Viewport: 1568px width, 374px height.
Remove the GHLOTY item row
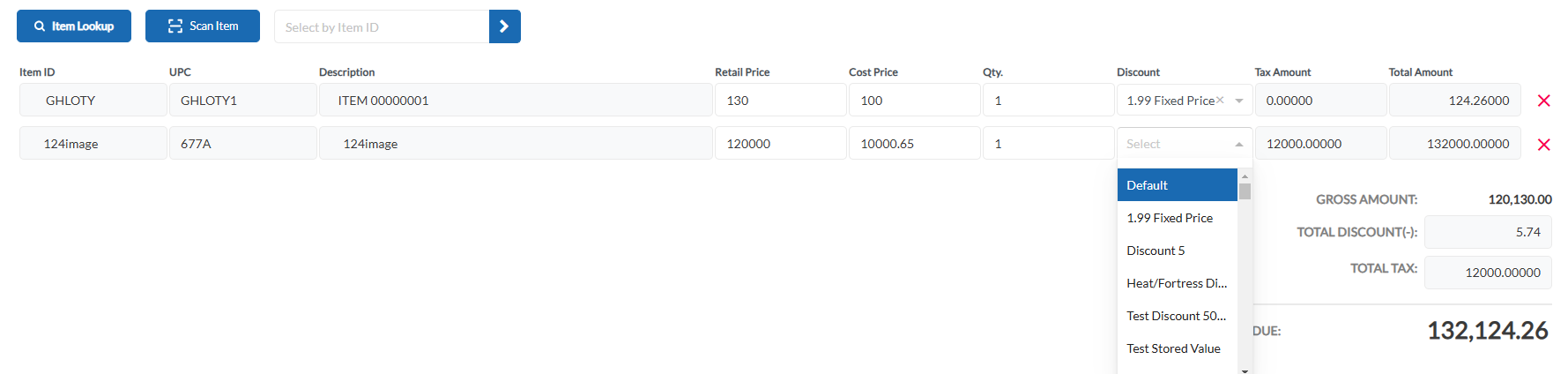pyautogui.click(x=1543, y=101)
